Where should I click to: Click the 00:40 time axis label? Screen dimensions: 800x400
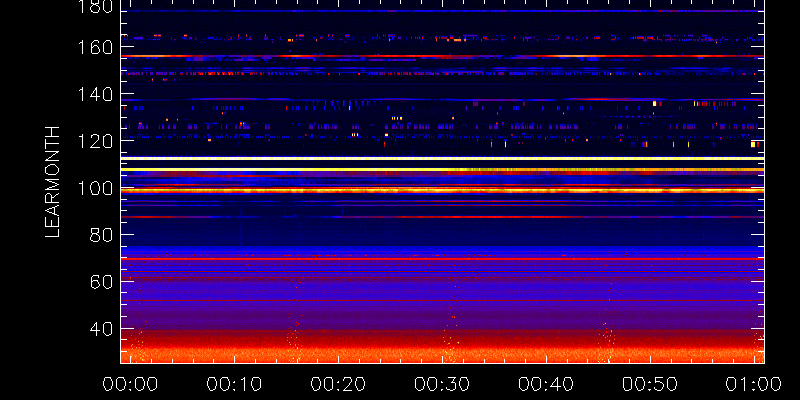pos(546,384)
